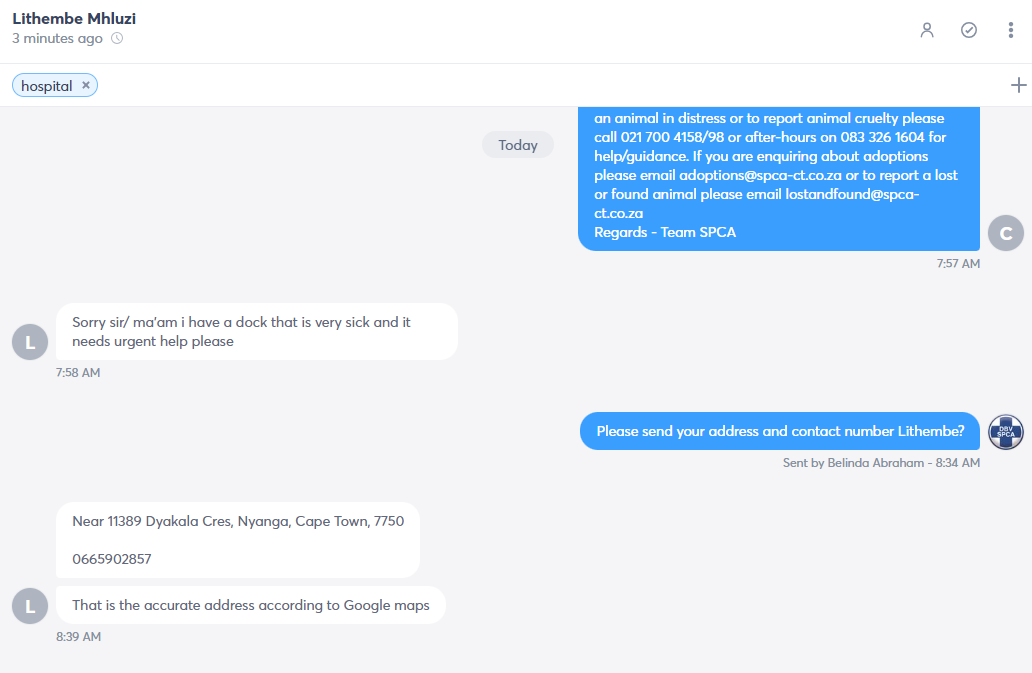This screenshot has width=1032, height=673.
Task: Click the clock icon beside 3 minutes ago
Action: point(117,38)
